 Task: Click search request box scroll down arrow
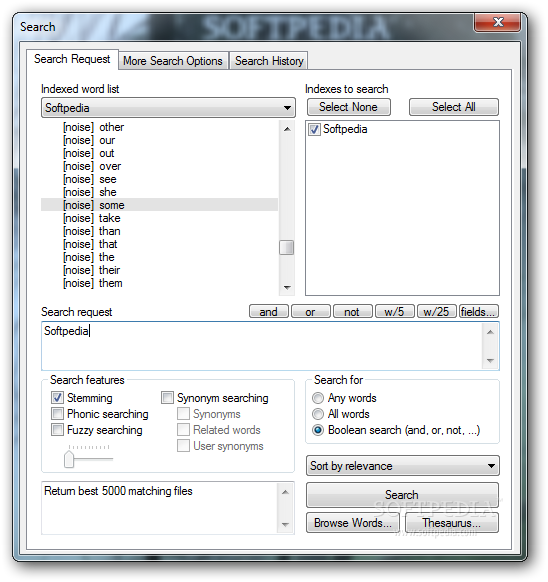click(x=490, y=360)
